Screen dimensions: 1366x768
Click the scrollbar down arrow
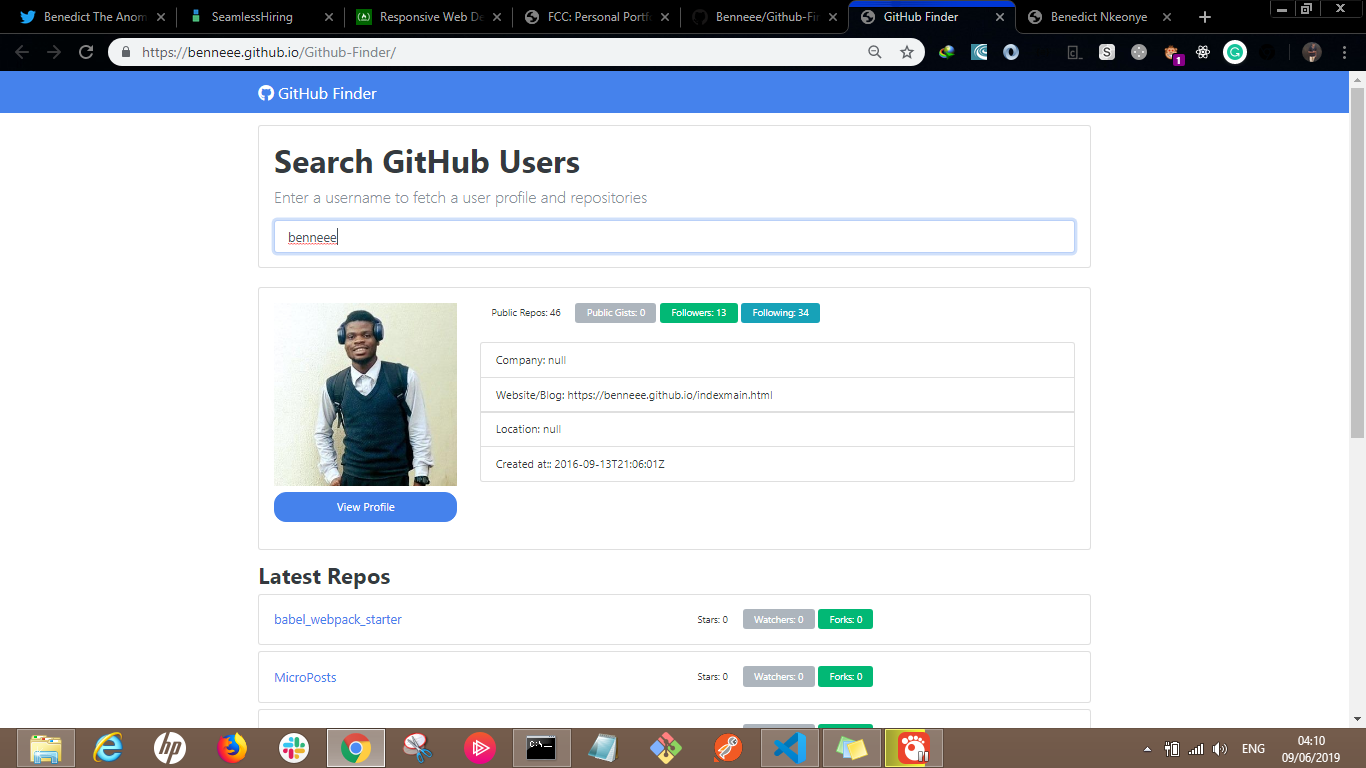click(x=1357, y=718)
